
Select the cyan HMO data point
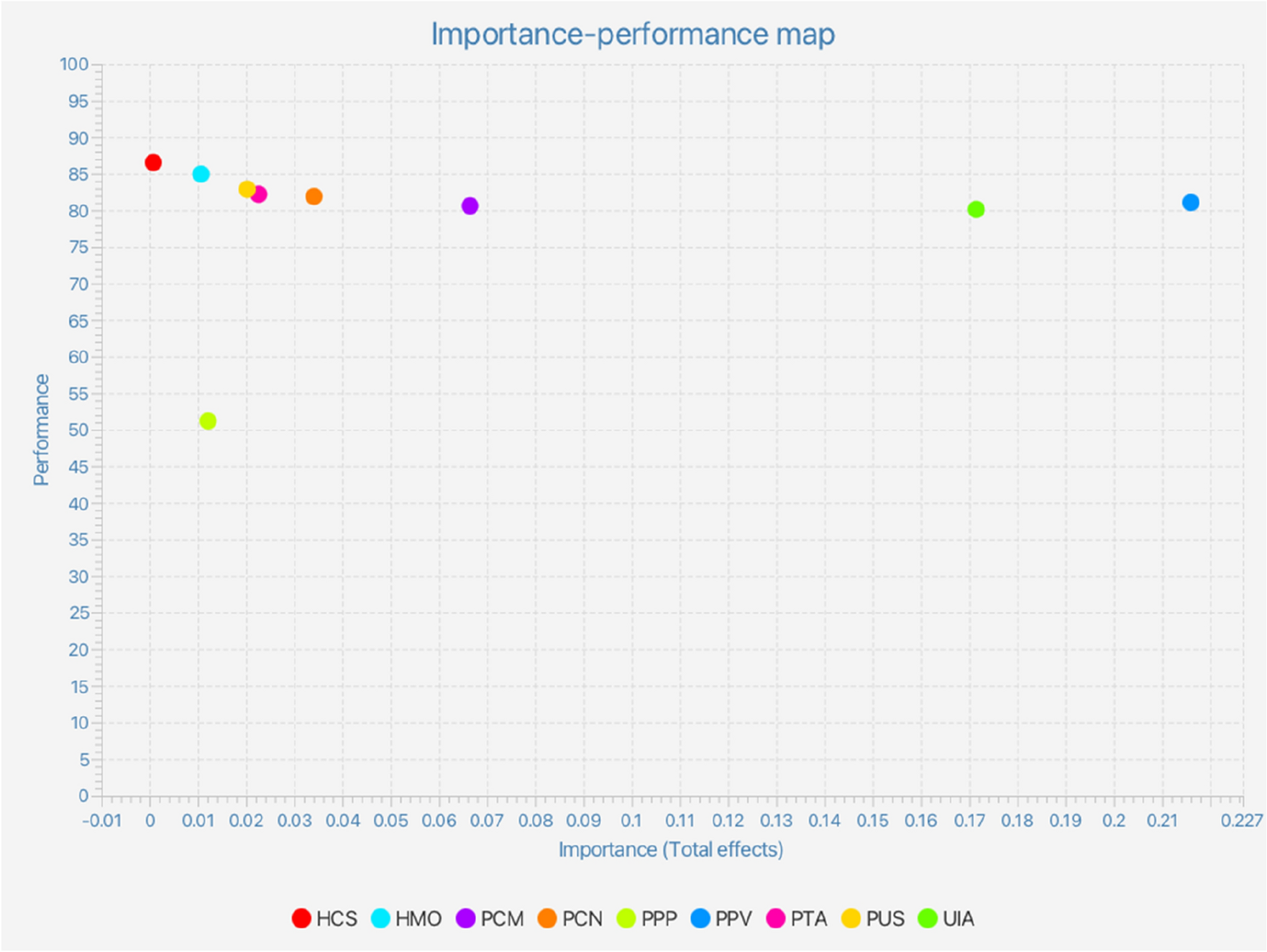[x=201, y=174]
